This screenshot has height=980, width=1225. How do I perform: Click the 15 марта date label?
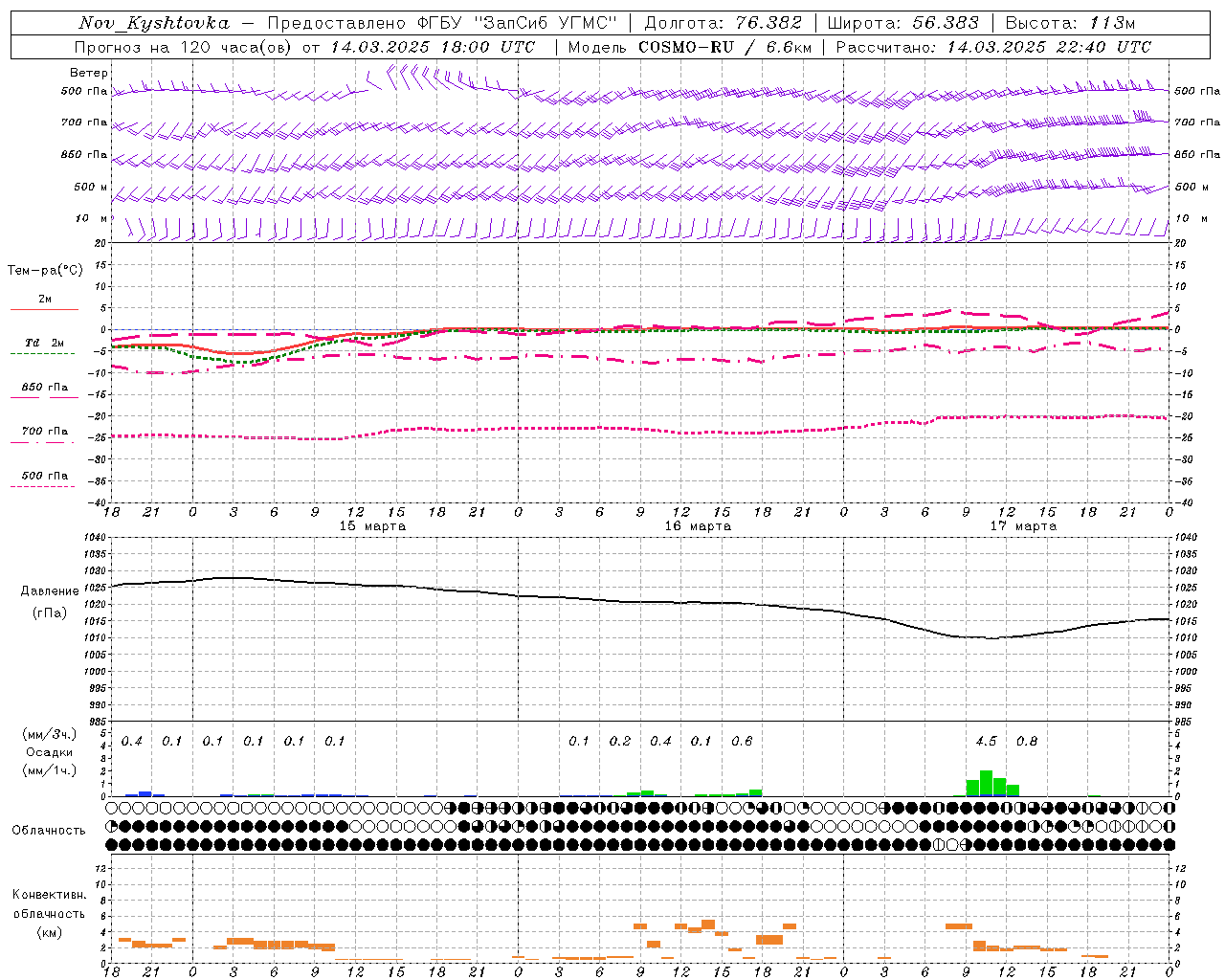(372, 526)
